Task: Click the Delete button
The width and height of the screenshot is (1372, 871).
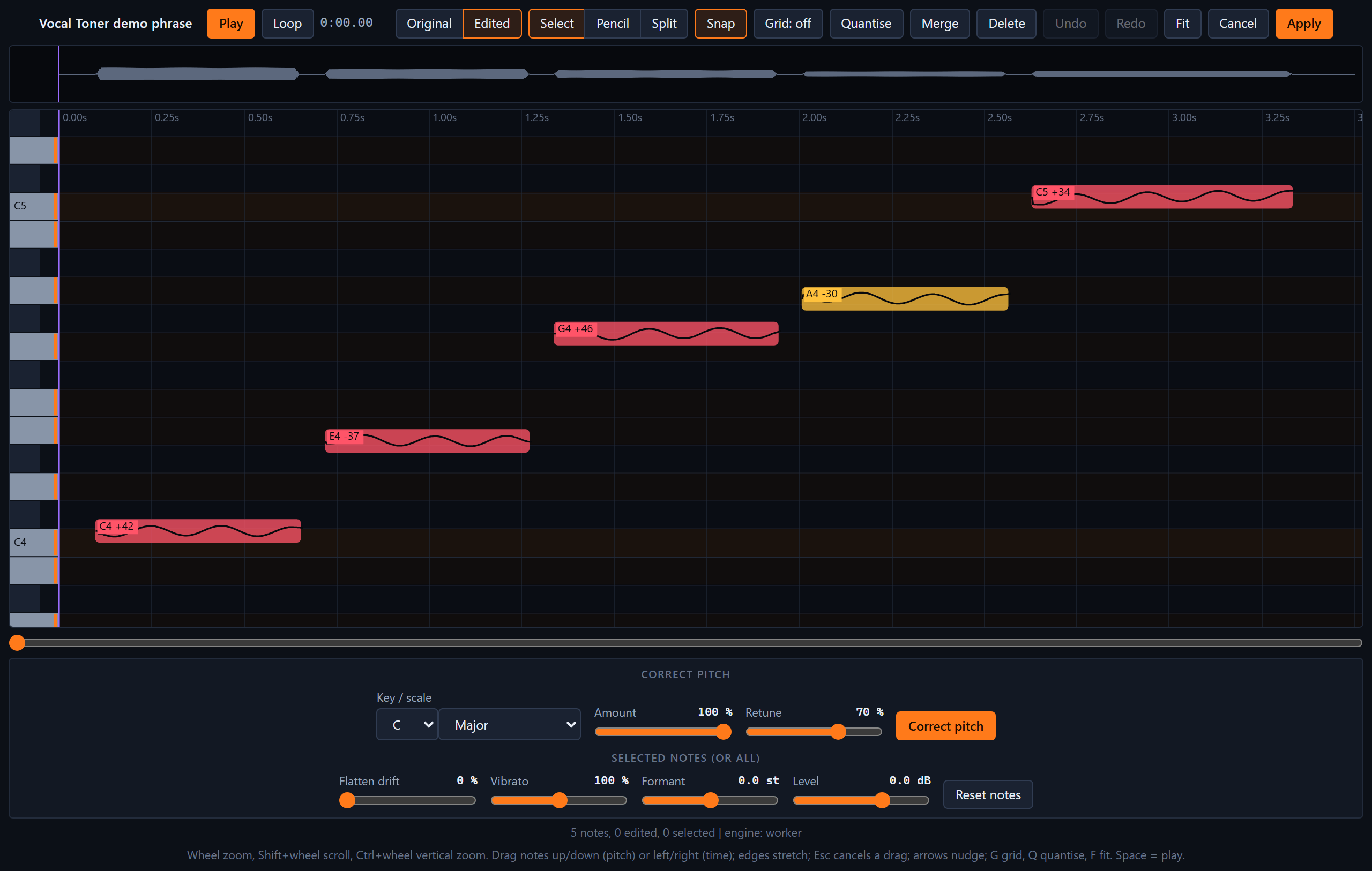Action: pyautogui.click(x=1006, y=24)
